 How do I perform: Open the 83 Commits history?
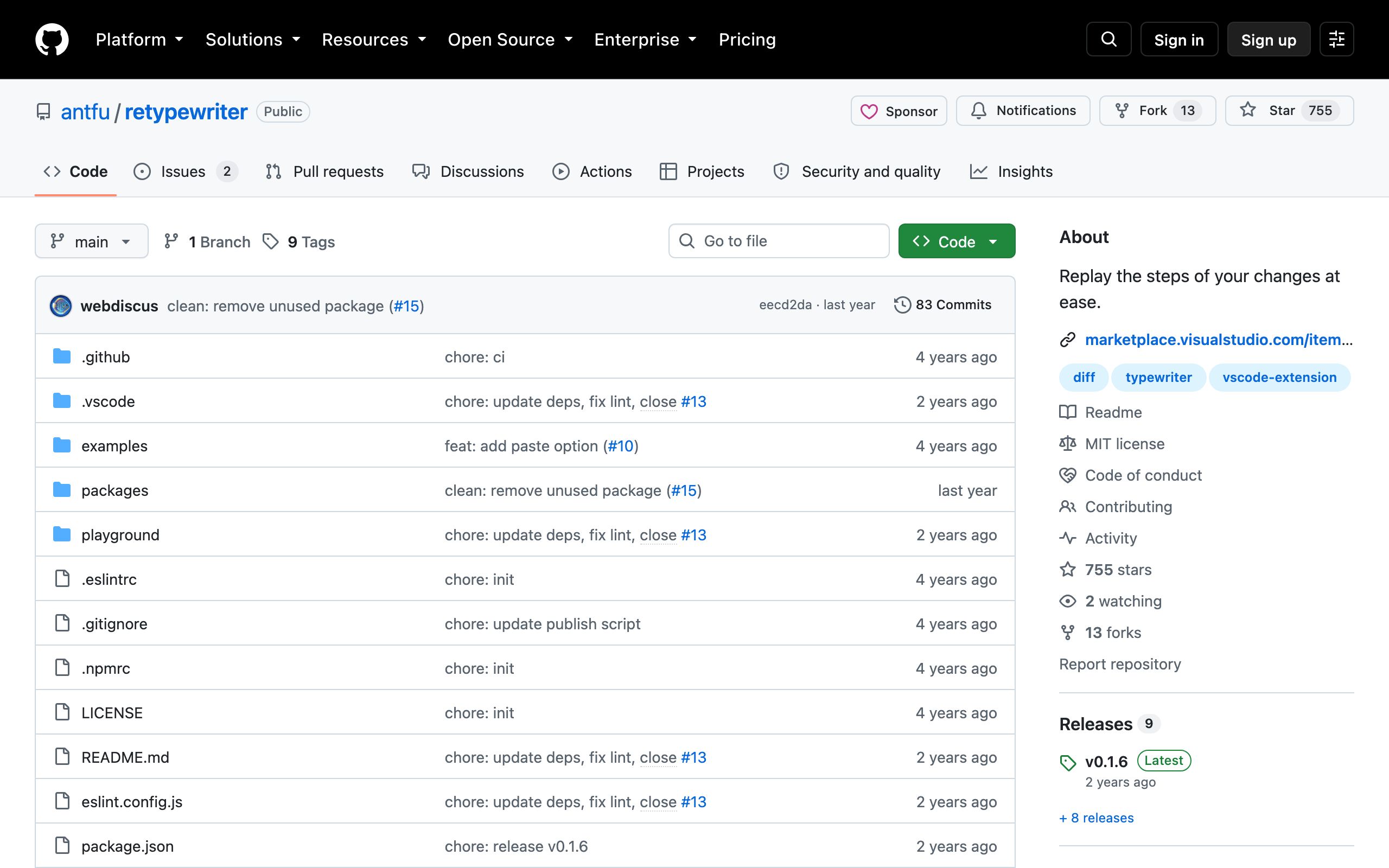pyautogui.click(x=942, y=305)
